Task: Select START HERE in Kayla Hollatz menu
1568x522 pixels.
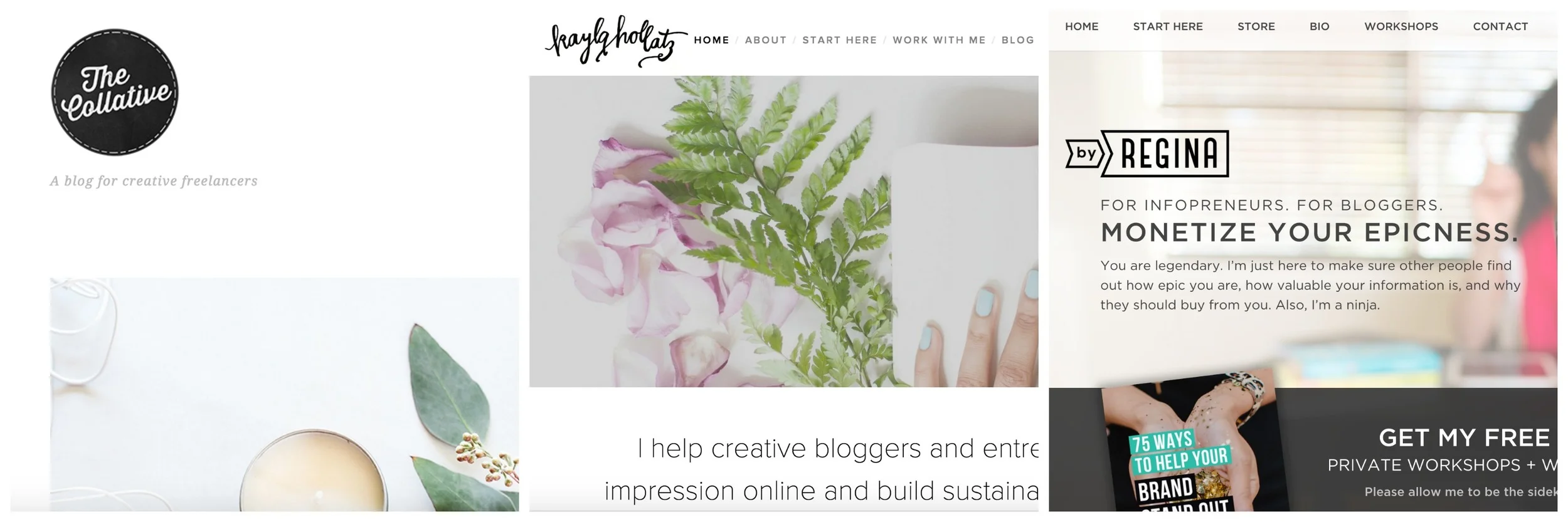Action: pyautogui.click(x=839, y=40)
